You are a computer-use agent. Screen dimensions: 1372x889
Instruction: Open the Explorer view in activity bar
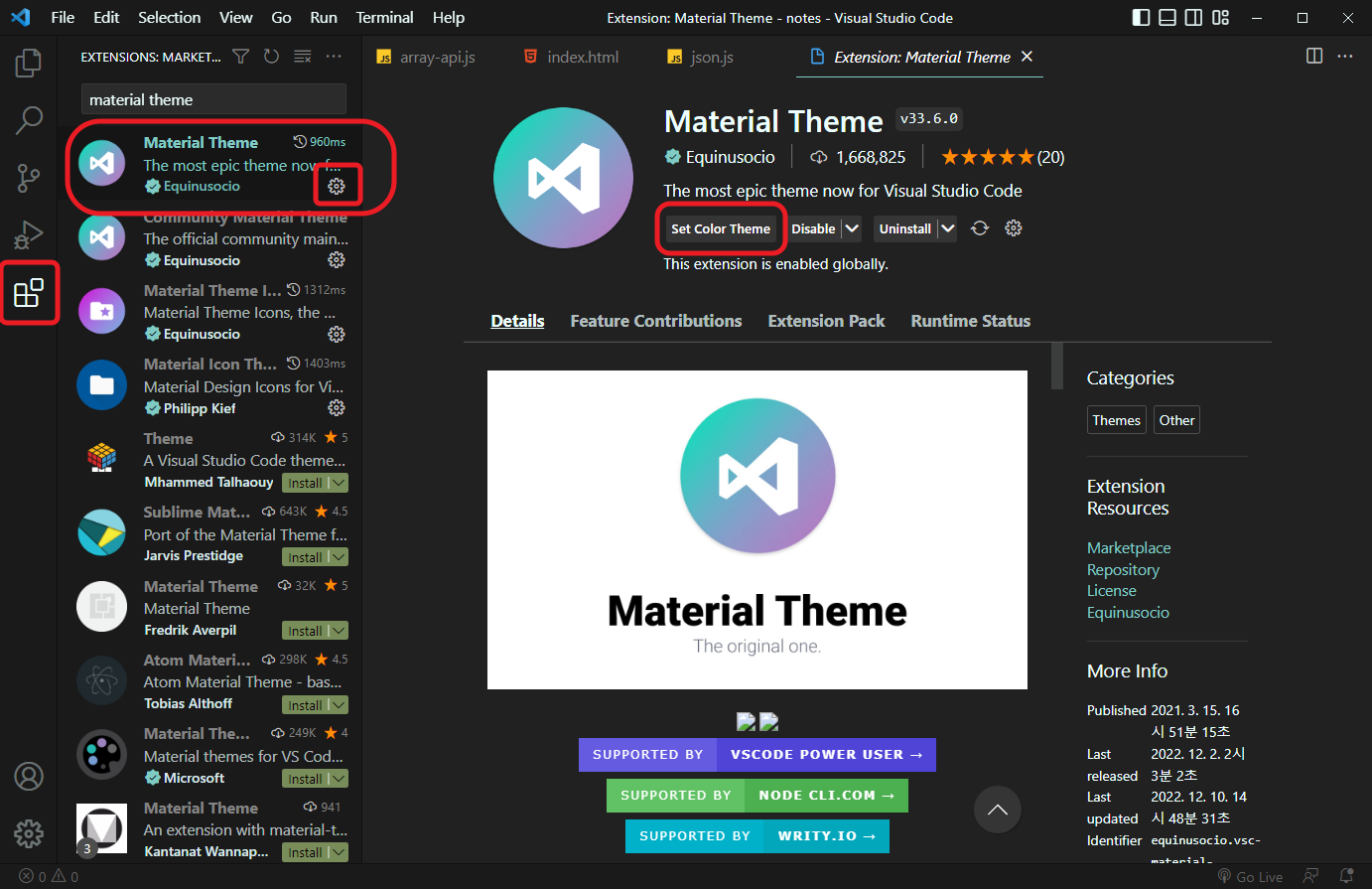(x=29, y=63)
